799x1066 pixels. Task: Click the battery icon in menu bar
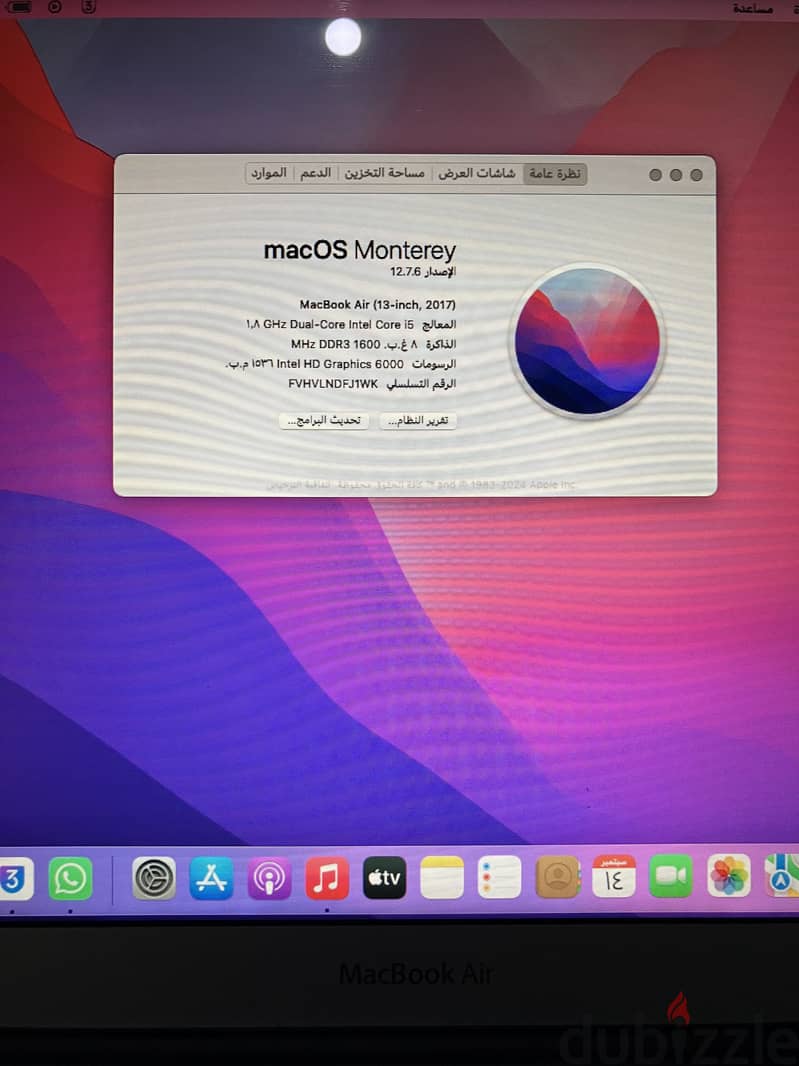click(18, 7)
